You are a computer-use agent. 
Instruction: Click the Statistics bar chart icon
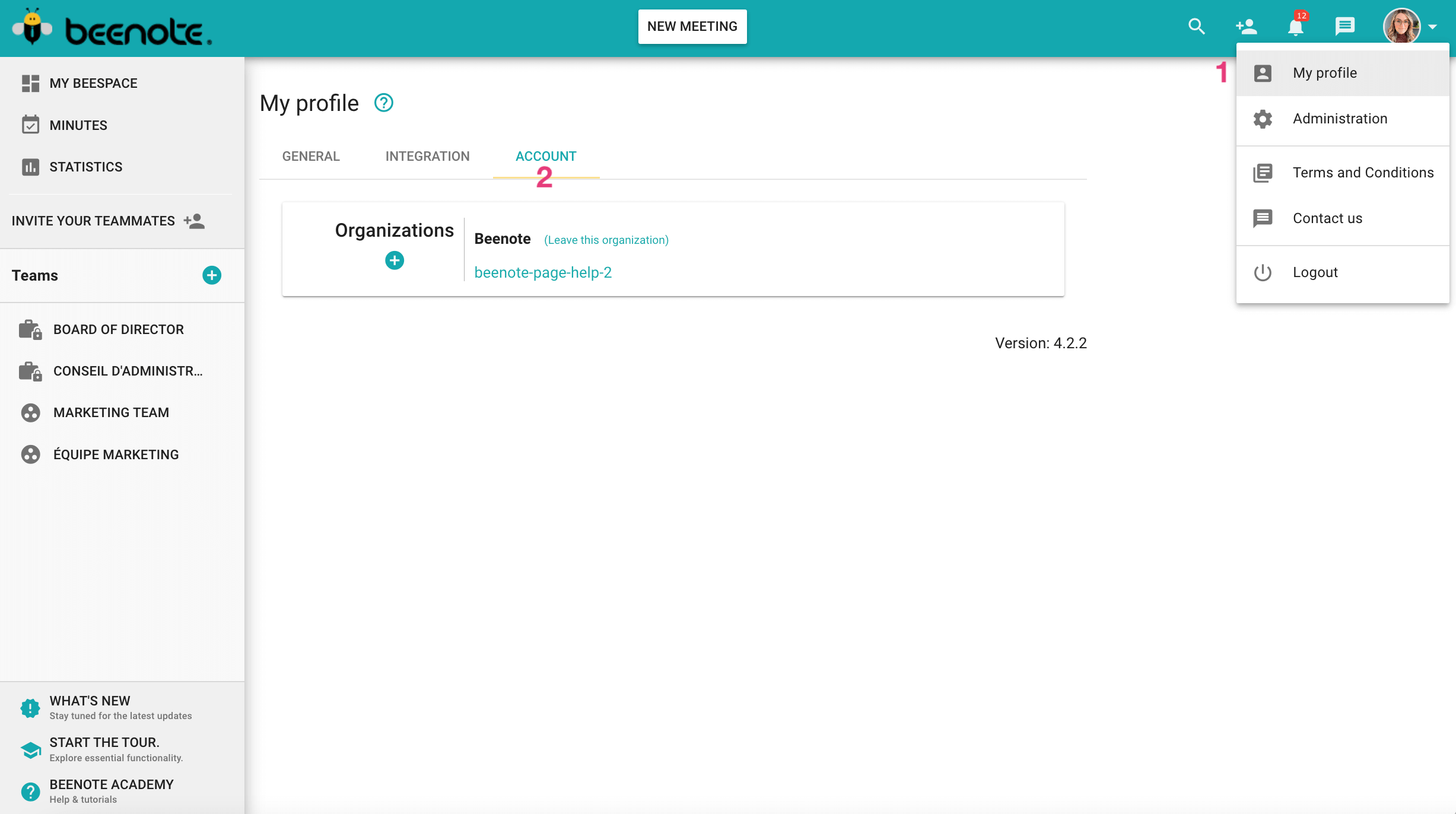pyautogui.click(x=30, y=167)
